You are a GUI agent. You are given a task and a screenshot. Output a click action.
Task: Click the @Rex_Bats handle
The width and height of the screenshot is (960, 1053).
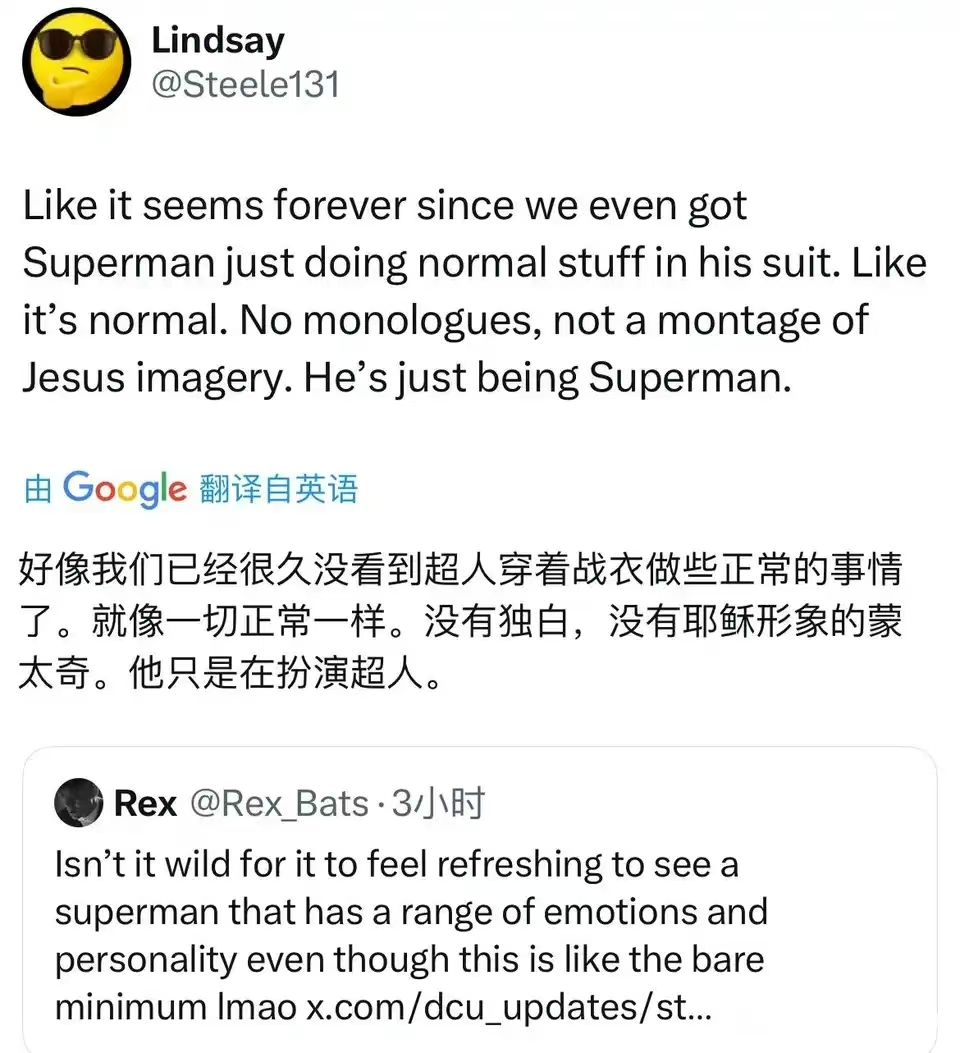[279, 803]
